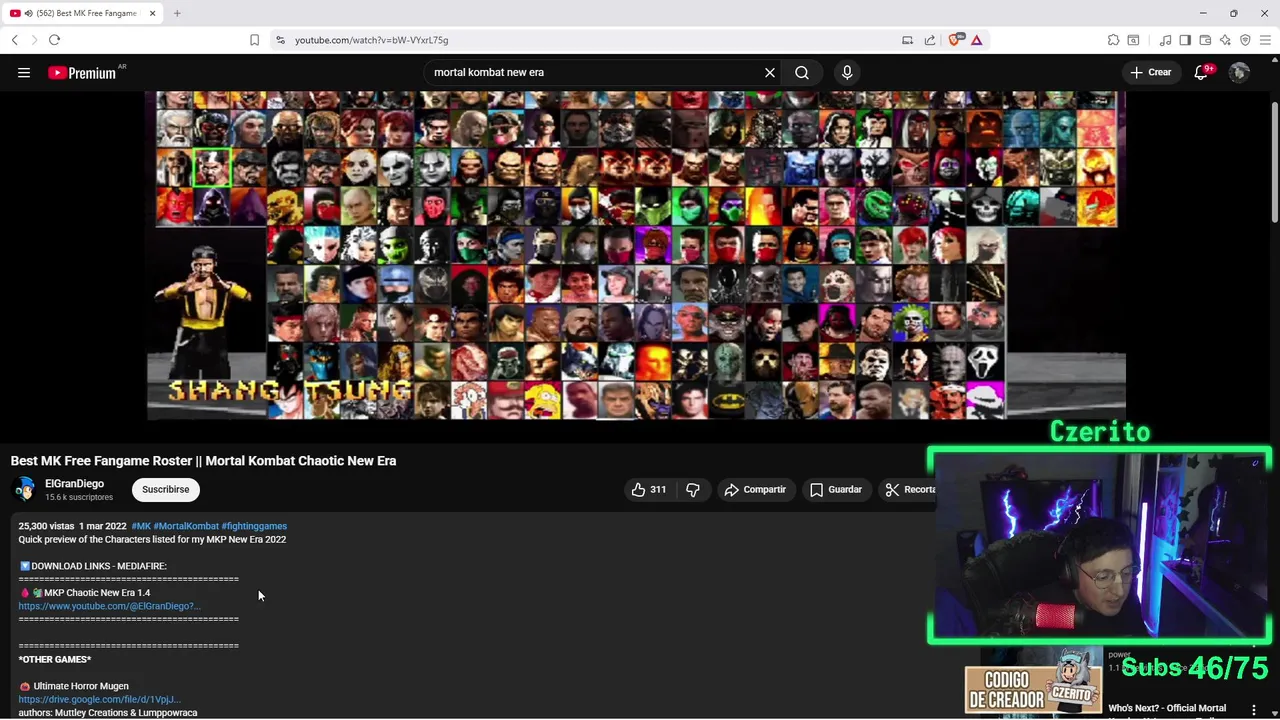Click the *OTHER GAMES* heading text
1280x720 pixels.
point(54,659)
